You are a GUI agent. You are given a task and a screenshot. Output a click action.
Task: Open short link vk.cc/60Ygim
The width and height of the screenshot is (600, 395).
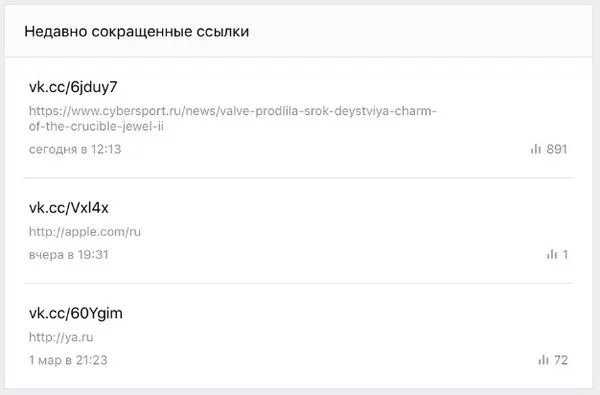pos(76,313)
